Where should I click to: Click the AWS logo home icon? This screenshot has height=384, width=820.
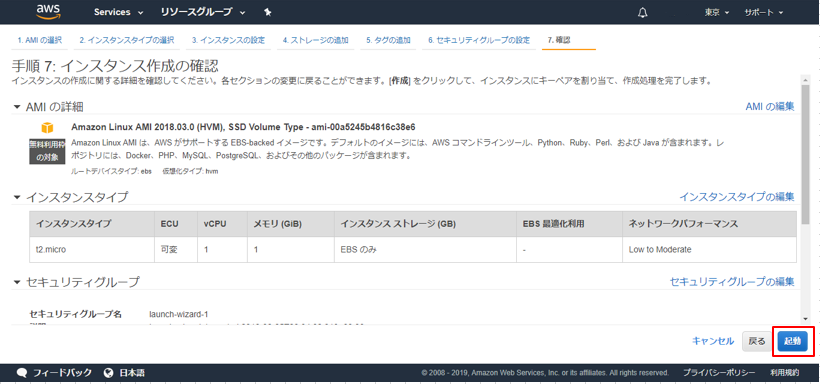[x=49, y=12]
